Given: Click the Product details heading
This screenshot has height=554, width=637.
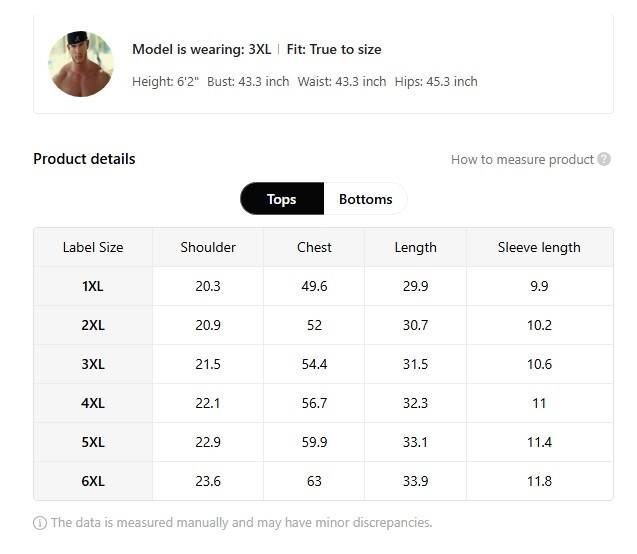Looking at the screenshot, I should coord(84,159).
